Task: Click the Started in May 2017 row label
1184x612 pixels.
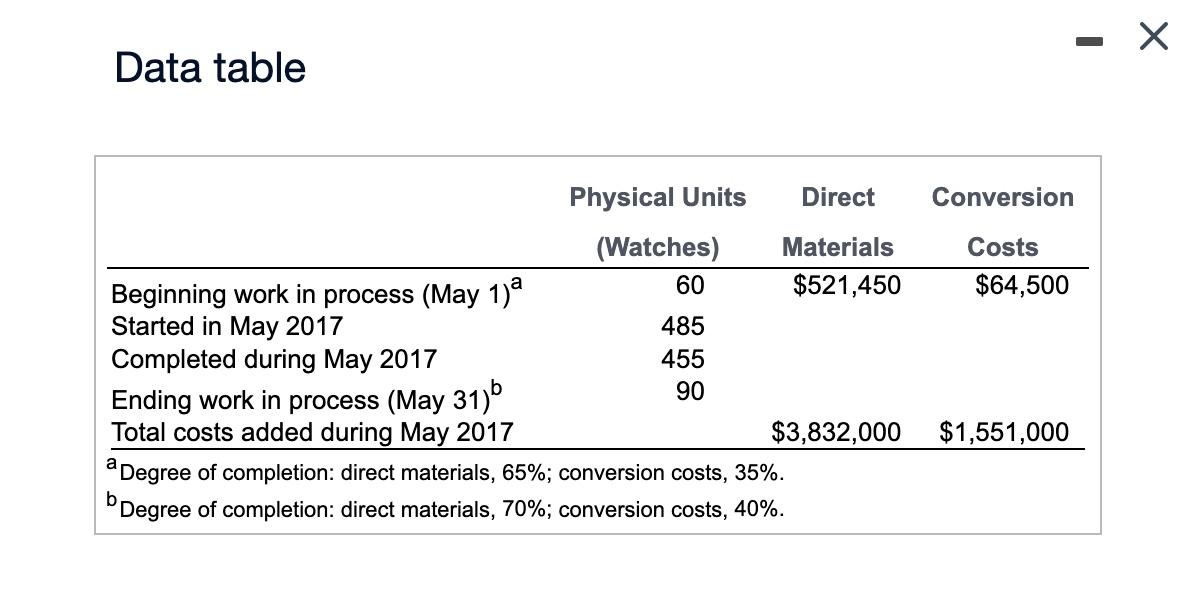Action: click(x=226, y=326)
